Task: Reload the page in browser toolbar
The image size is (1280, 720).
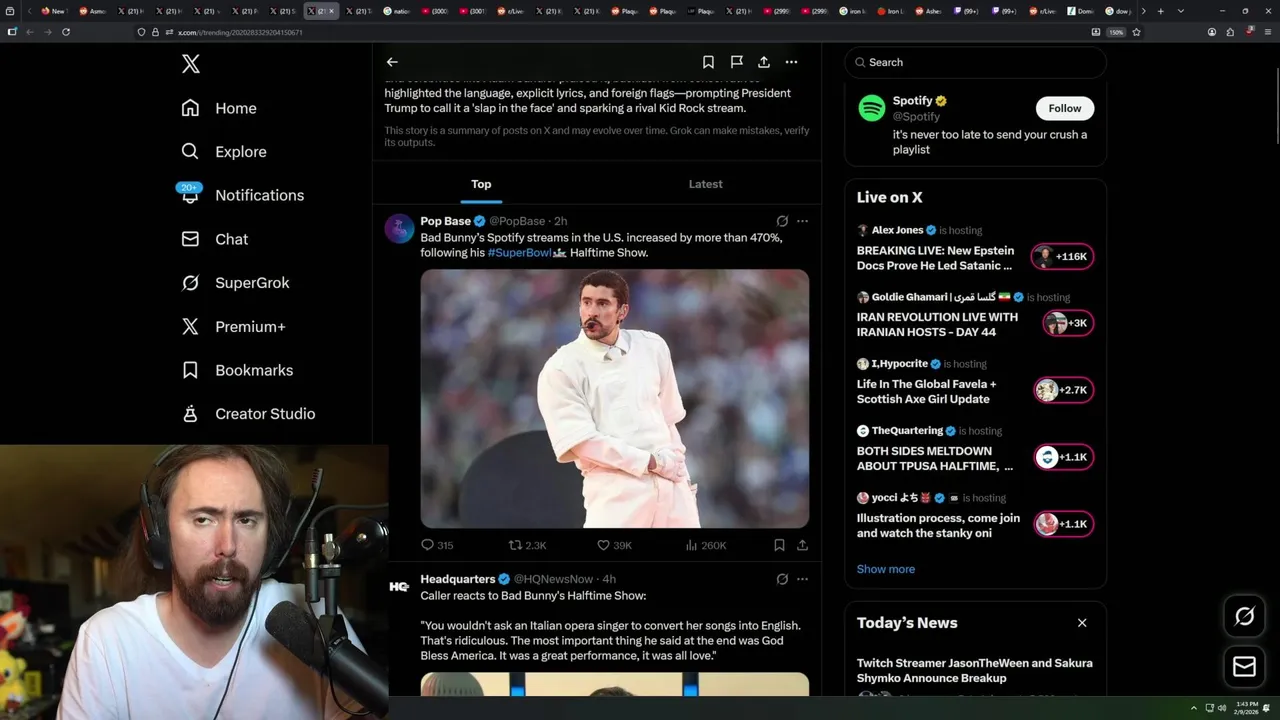Action: pyautogui.click(x=66, y=32)
